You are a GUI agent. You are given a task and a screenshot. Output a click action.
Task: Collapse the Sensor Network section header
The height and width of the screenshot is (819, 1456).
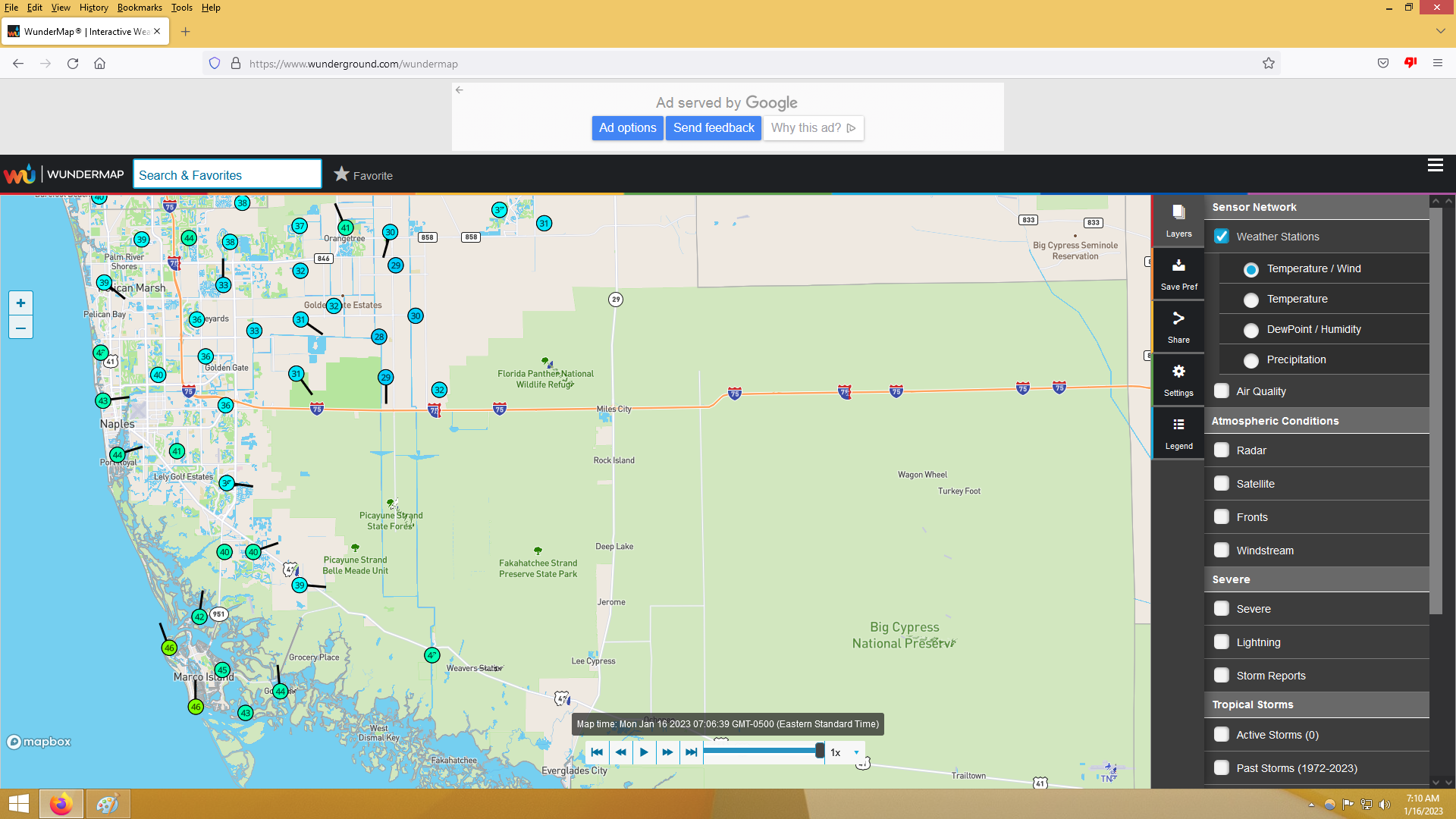click(x=1316, y=207)
